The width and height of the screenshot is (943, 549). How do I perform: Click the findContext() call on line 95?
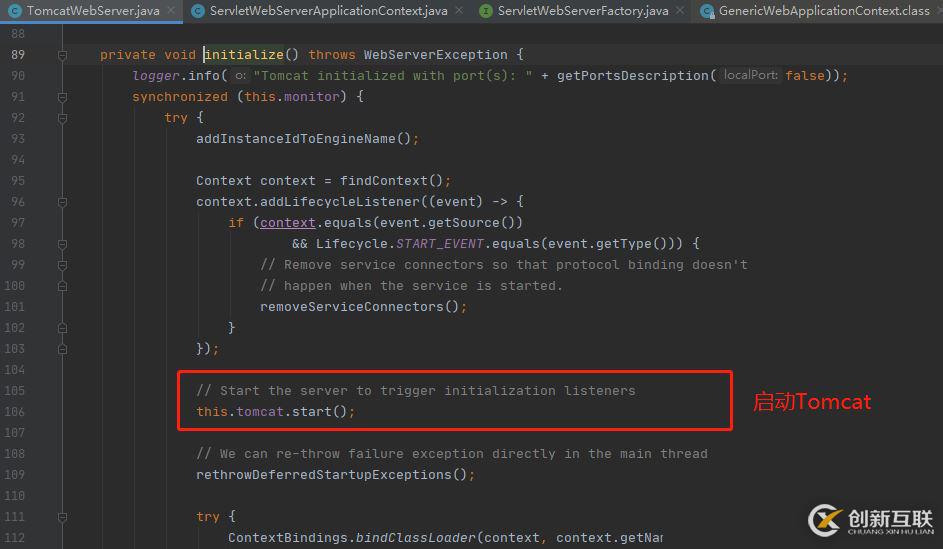(x=392, y=180)
